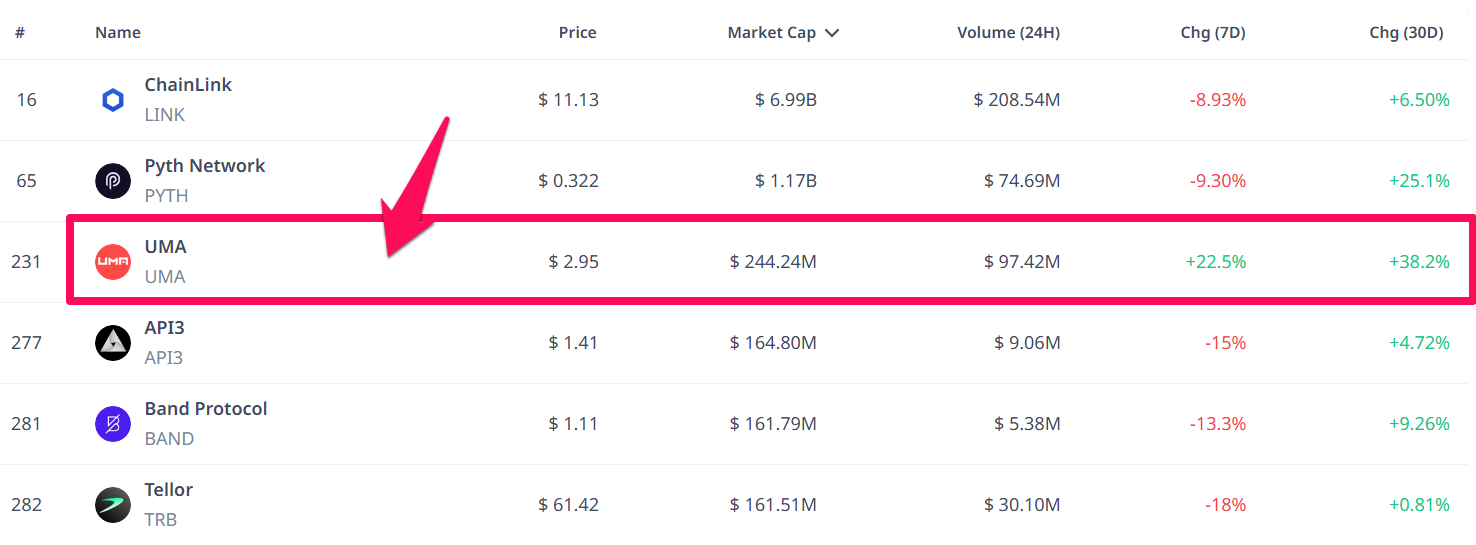Toggle Market Cap sort arrow
Image resolution: width=1476 pixels, height=545 pixels.
[x=832, y=33]
